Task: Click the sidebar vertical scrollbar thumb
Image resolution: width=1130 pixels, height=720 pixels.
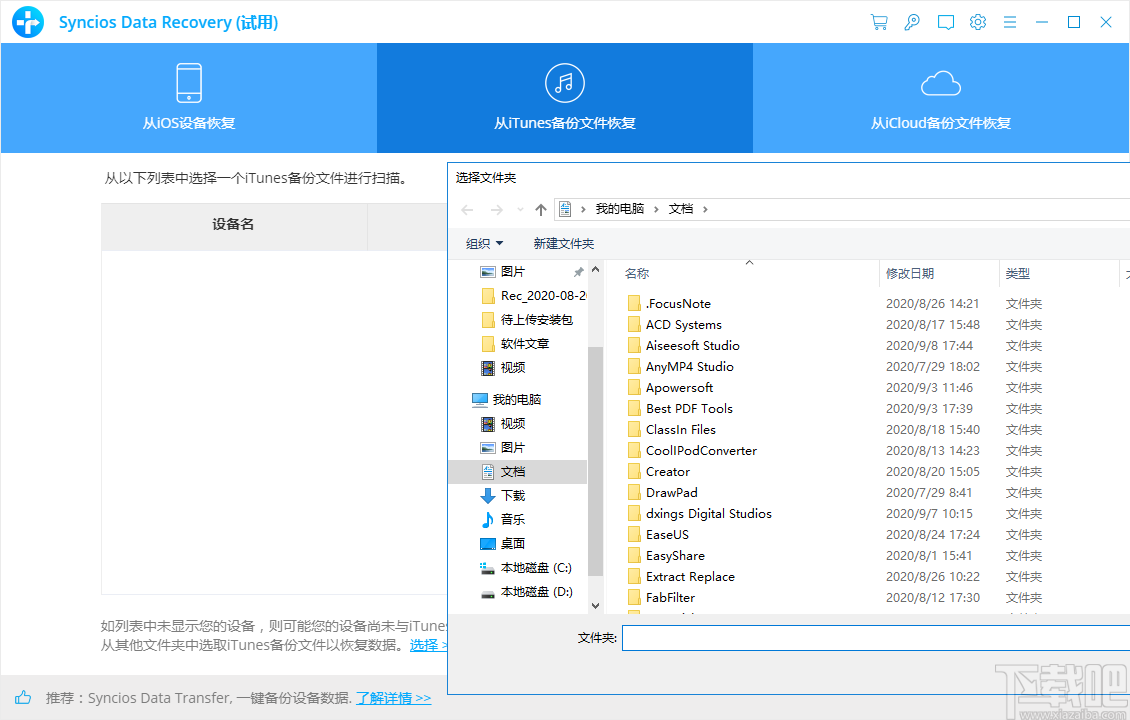Action: pos(595,461)
